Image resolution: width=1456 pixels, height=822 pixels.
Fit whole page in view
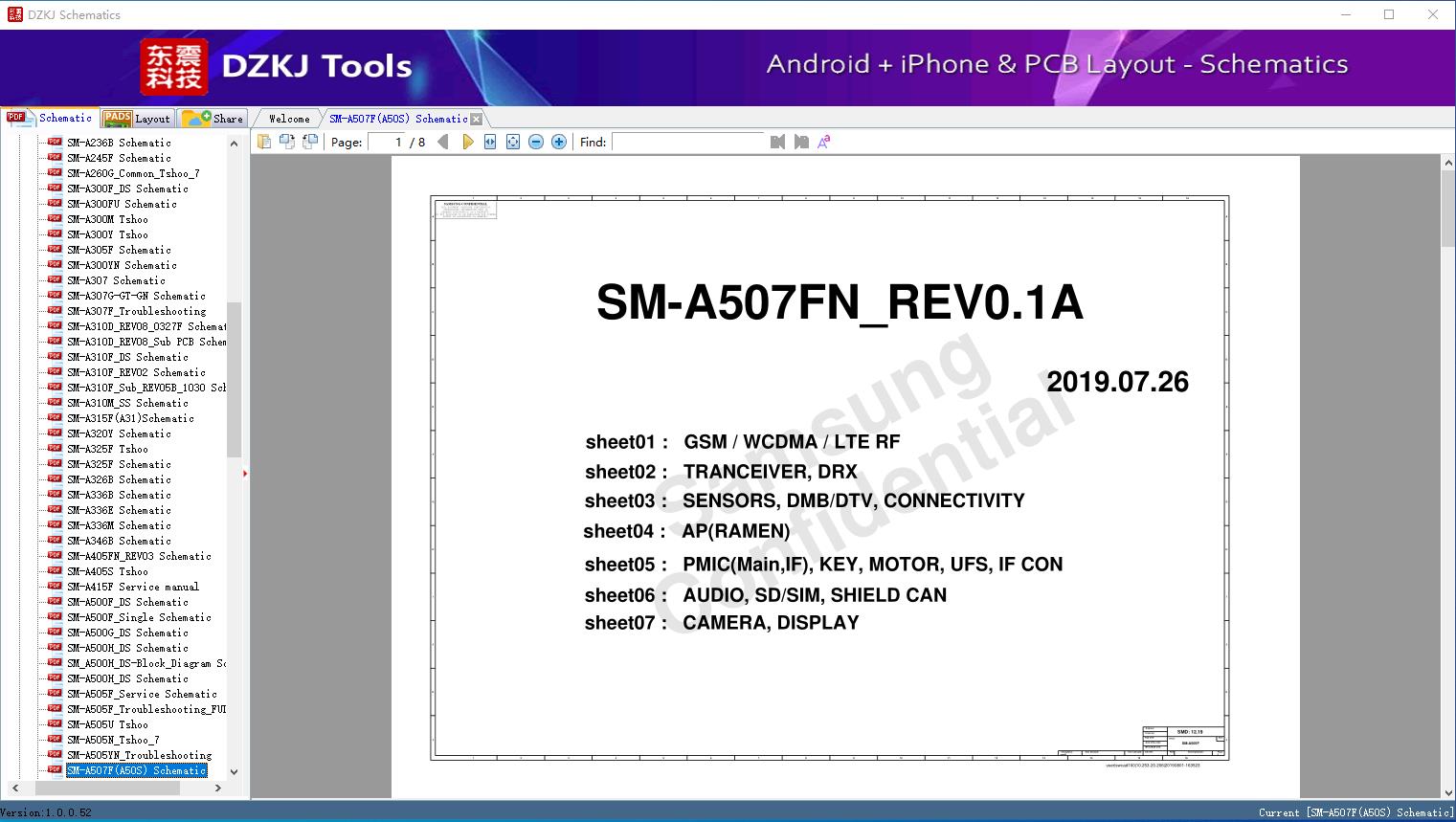tap(513, 142)
